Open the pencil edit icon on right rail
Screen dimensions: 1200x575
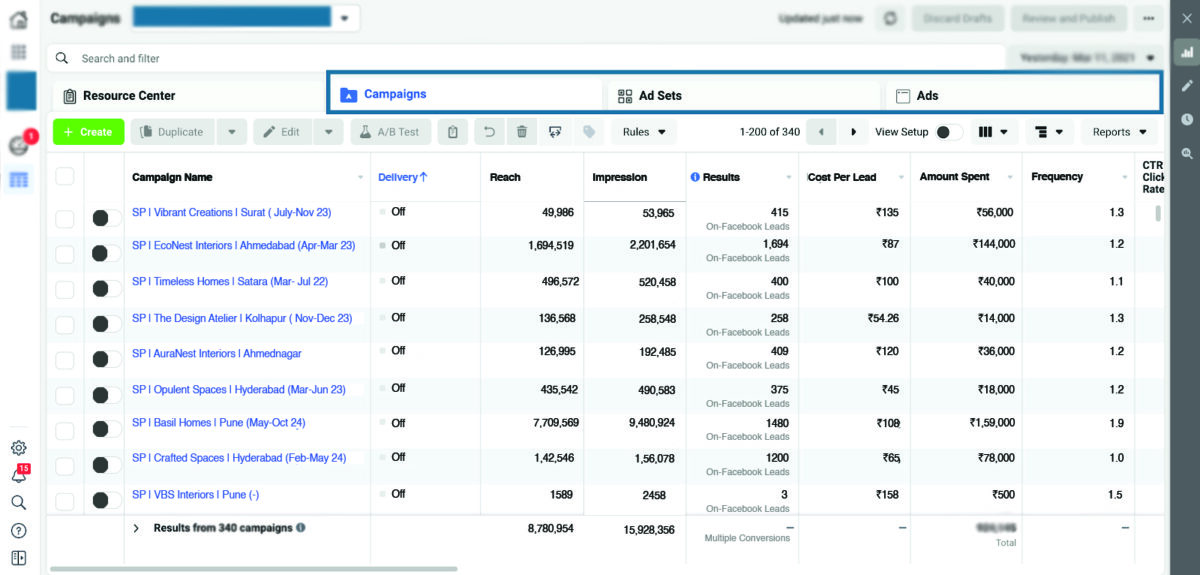(1187, 85)
